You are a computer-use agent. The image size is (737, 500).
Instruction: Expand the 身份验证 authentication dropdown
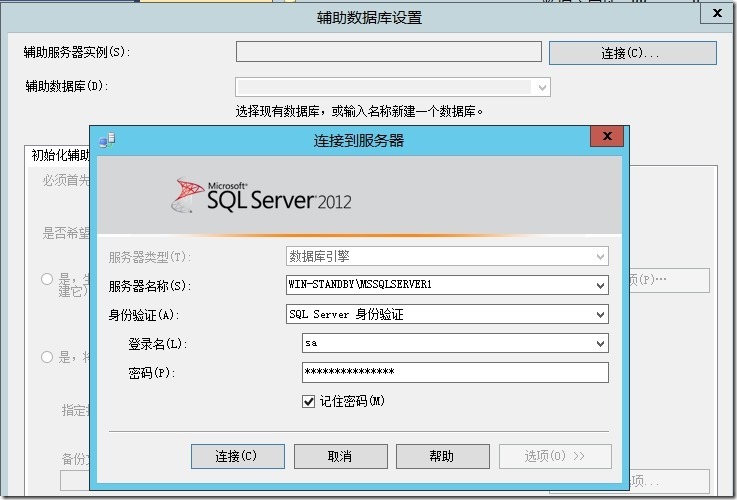(600, 314)
